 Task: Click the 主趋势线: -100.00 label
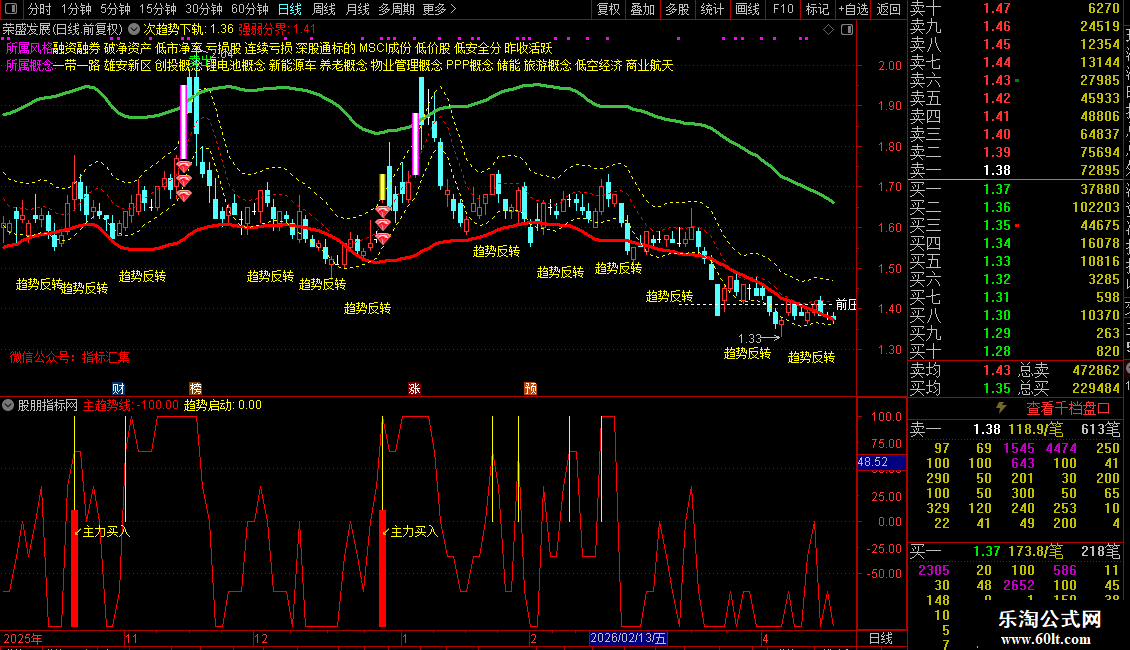130,405
